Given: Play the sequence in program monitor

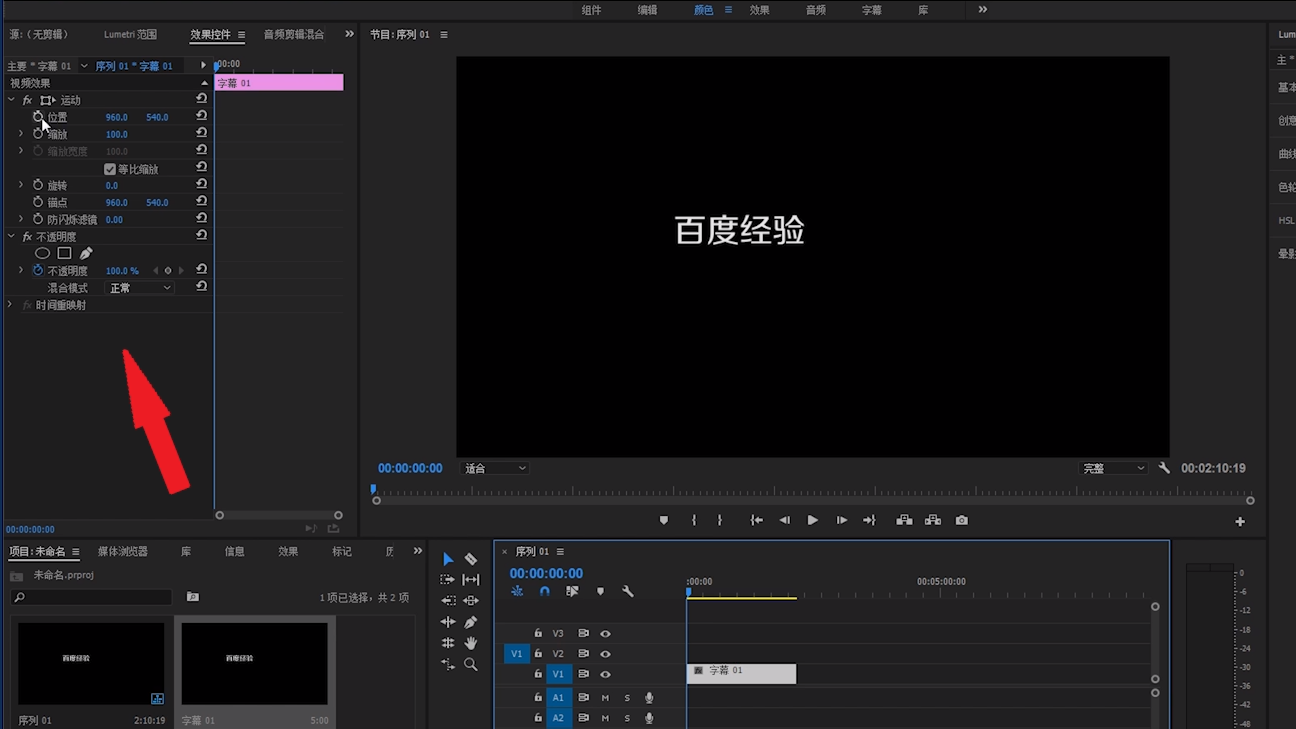Looking at the screenshot, I should pos(813,520).
